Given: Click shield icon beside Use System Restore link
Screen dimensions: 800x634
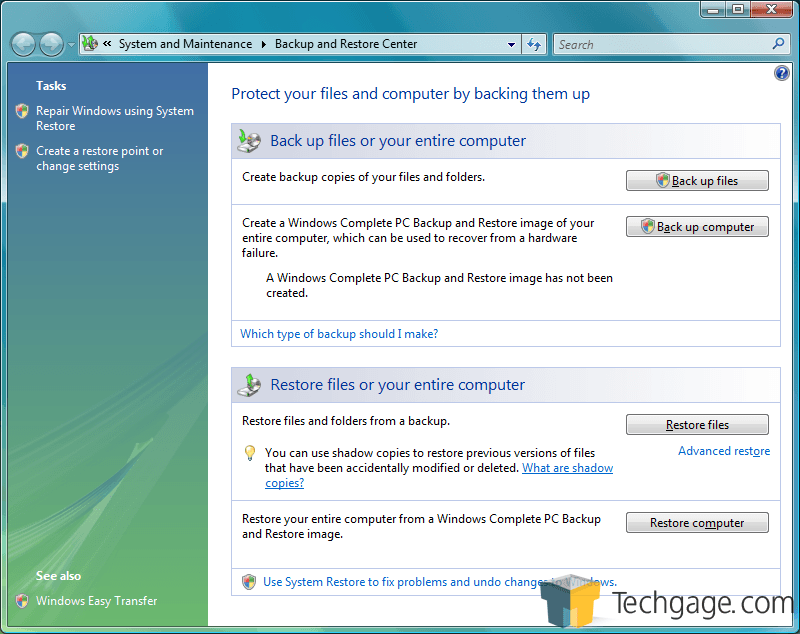Looking at the screenshot, I should 249,581.
